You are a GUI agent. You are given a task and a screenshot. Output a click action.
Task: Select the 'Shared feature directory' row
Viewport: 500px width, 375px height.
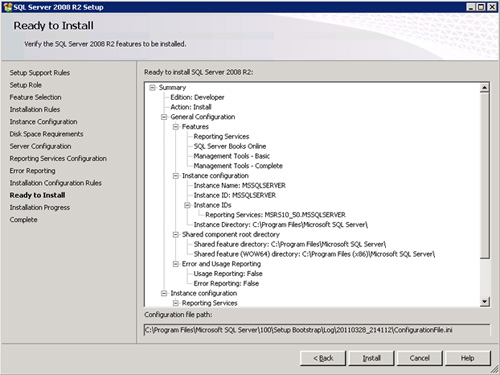(x=290, y=244)
